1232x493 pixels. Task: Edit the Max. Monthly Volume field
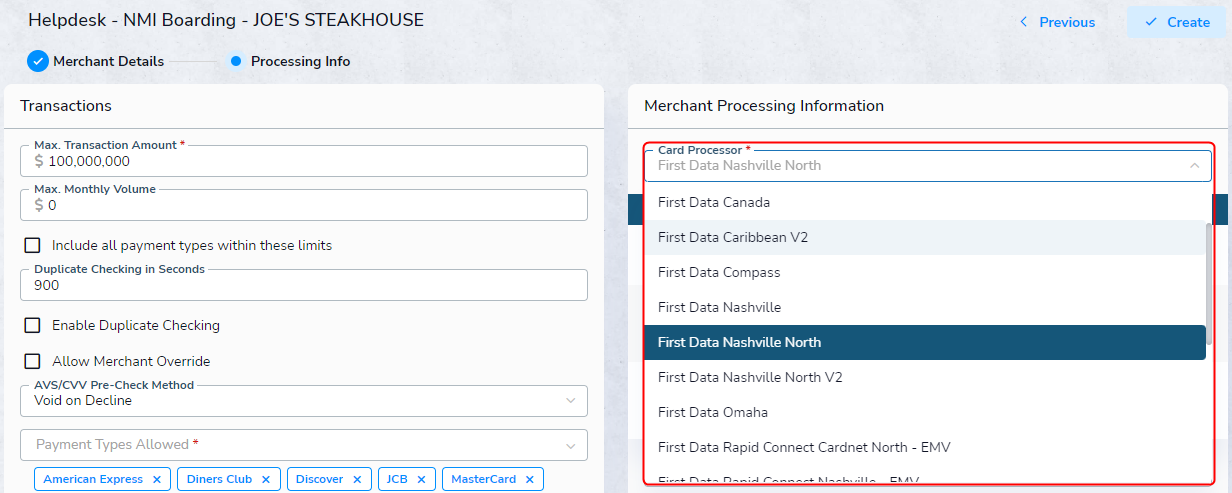point(304,205)
